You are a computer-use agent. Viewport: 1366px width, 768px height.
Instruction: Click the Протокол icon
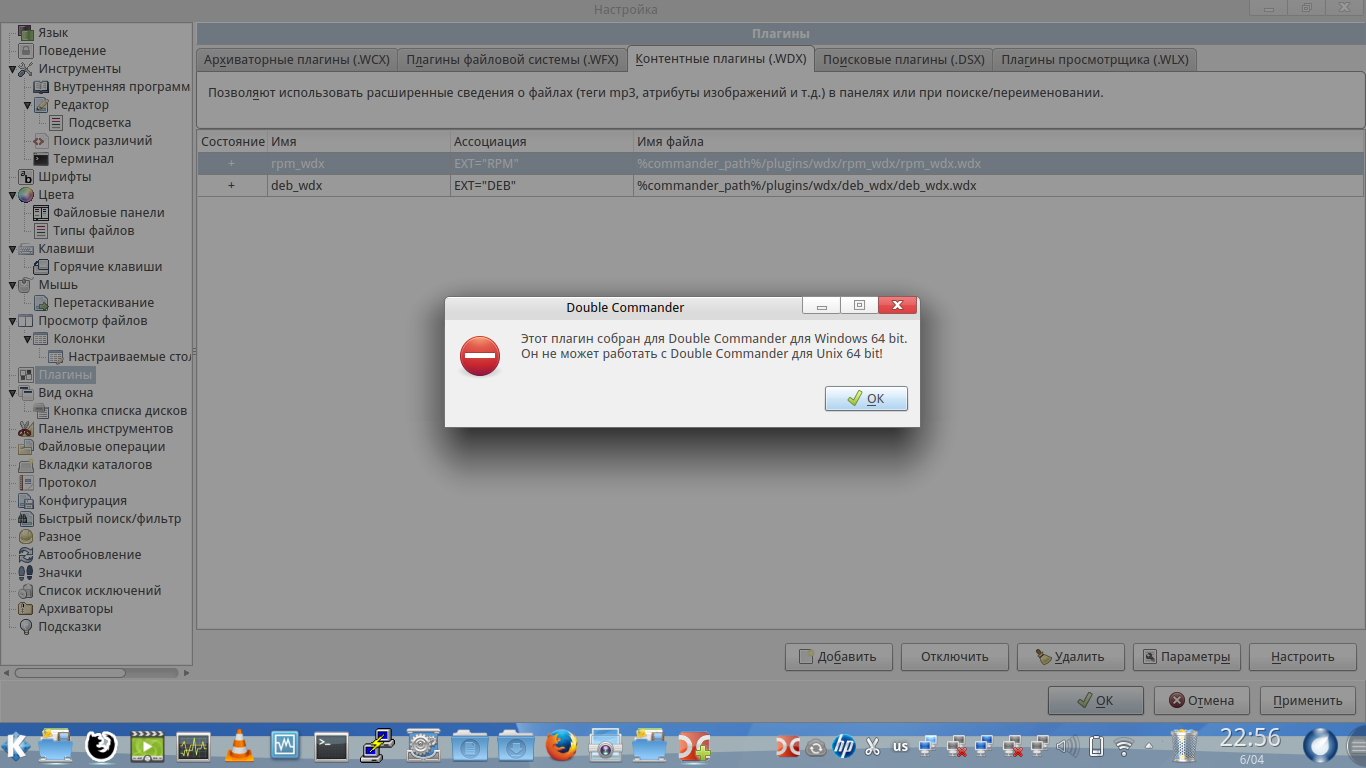(x=26, y=483)
